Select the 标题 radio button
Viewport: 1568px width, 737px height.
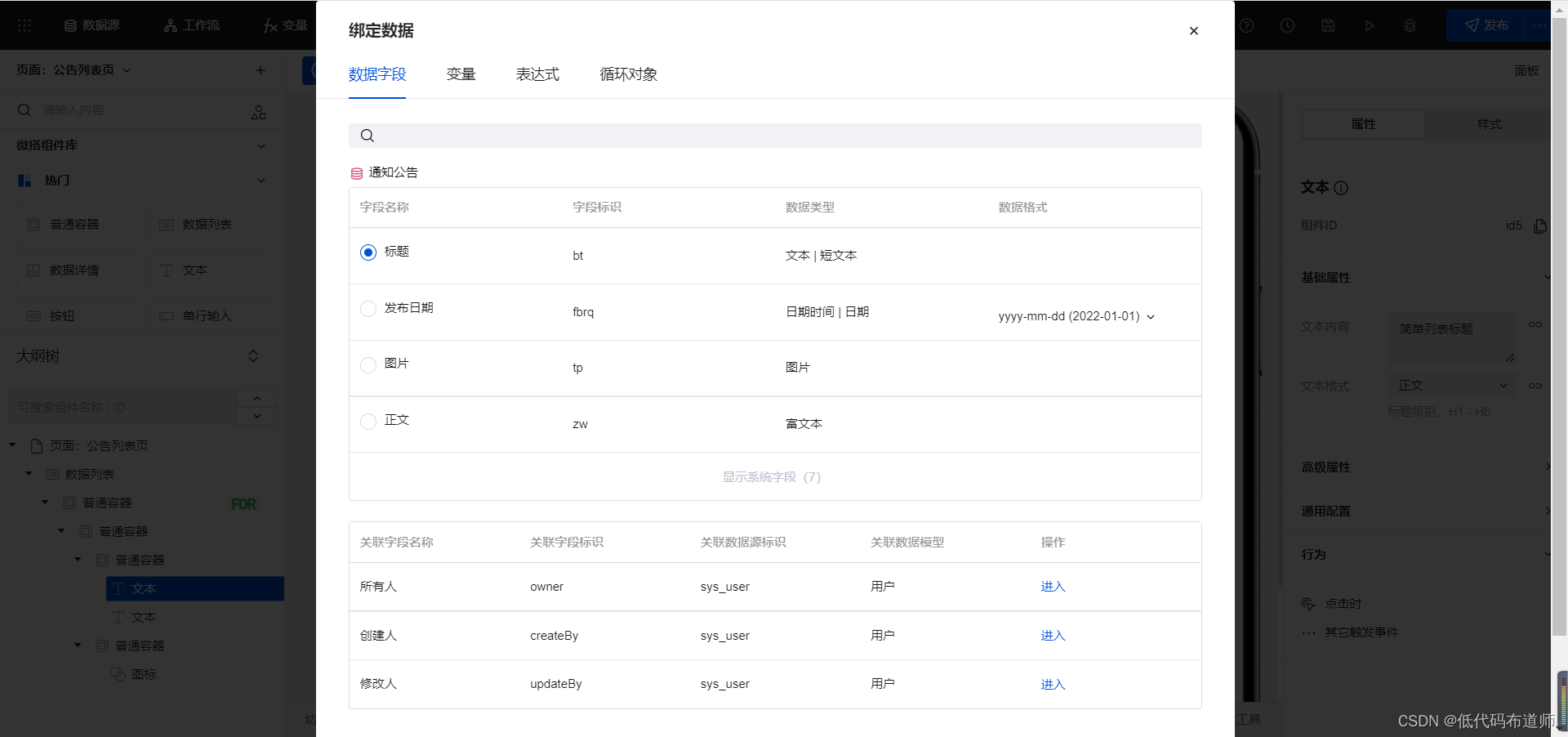pyautogui.click(x=368, y=252)
